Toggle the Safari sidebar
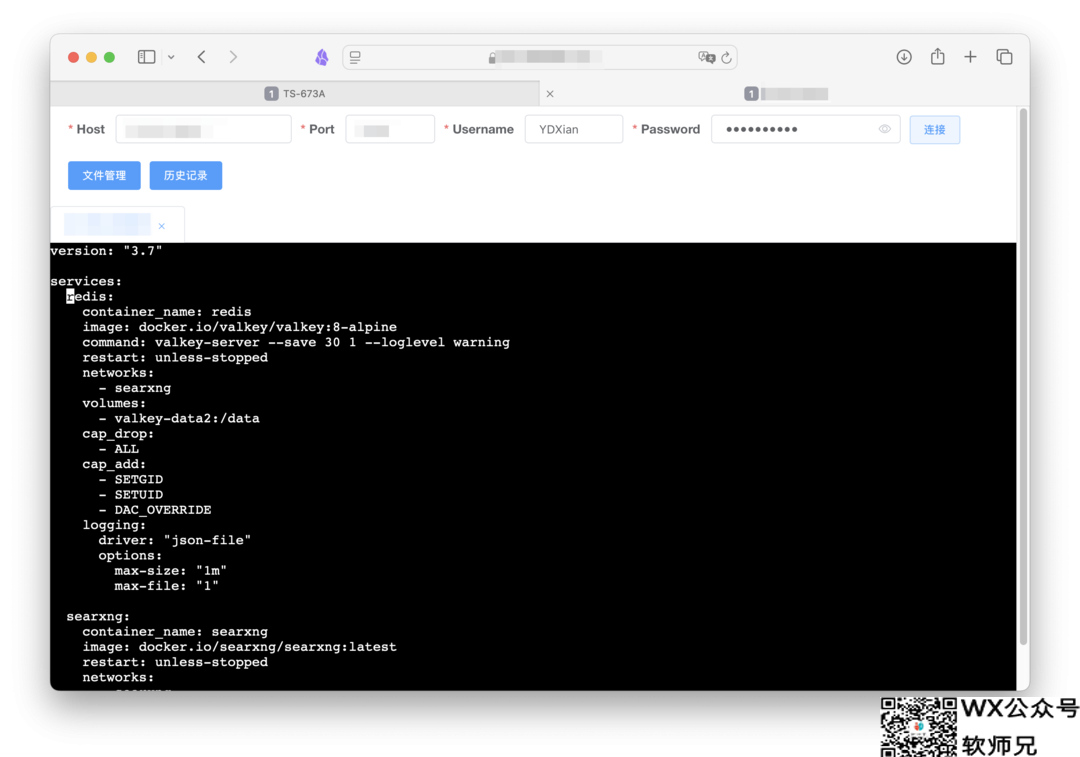Screen dimensions: 1080x757 click(146, 57)
